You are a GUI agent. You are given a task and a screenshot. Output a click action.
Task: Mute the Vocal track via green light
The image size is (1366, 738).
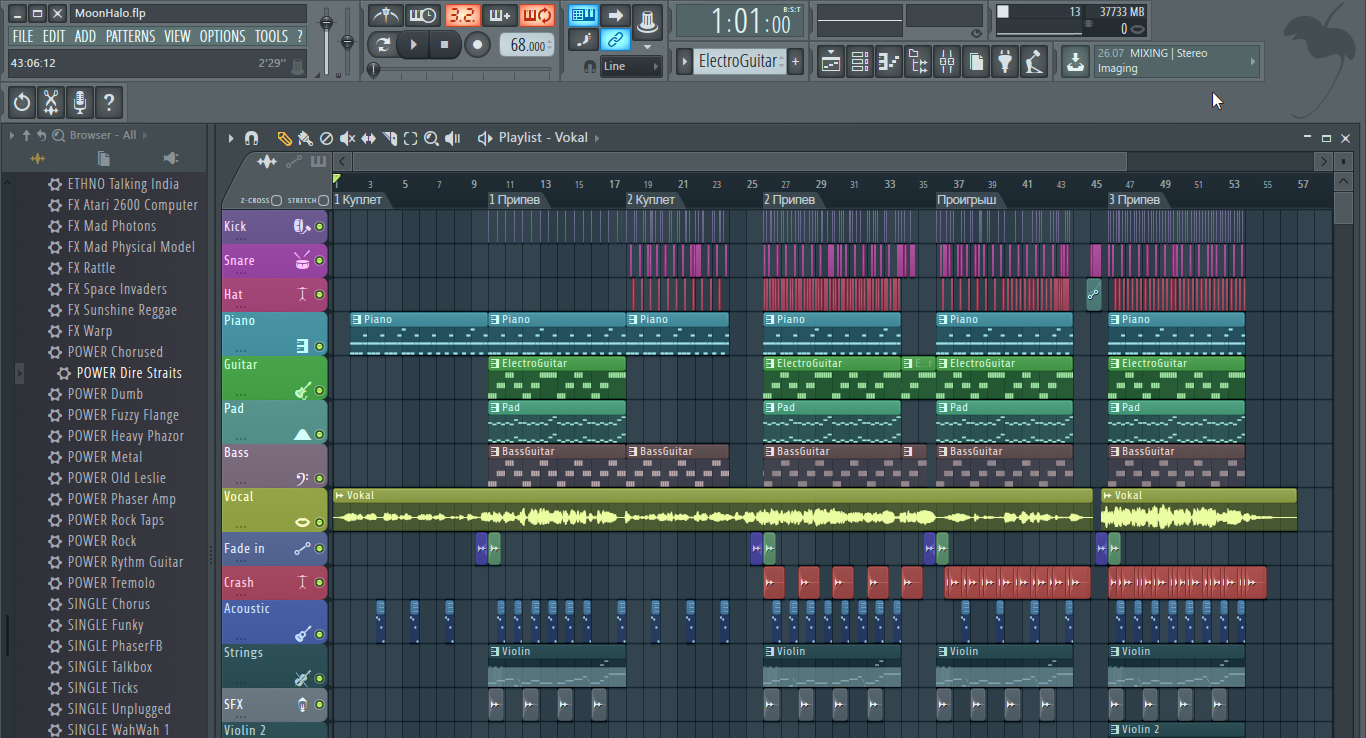tap(320, 522)
